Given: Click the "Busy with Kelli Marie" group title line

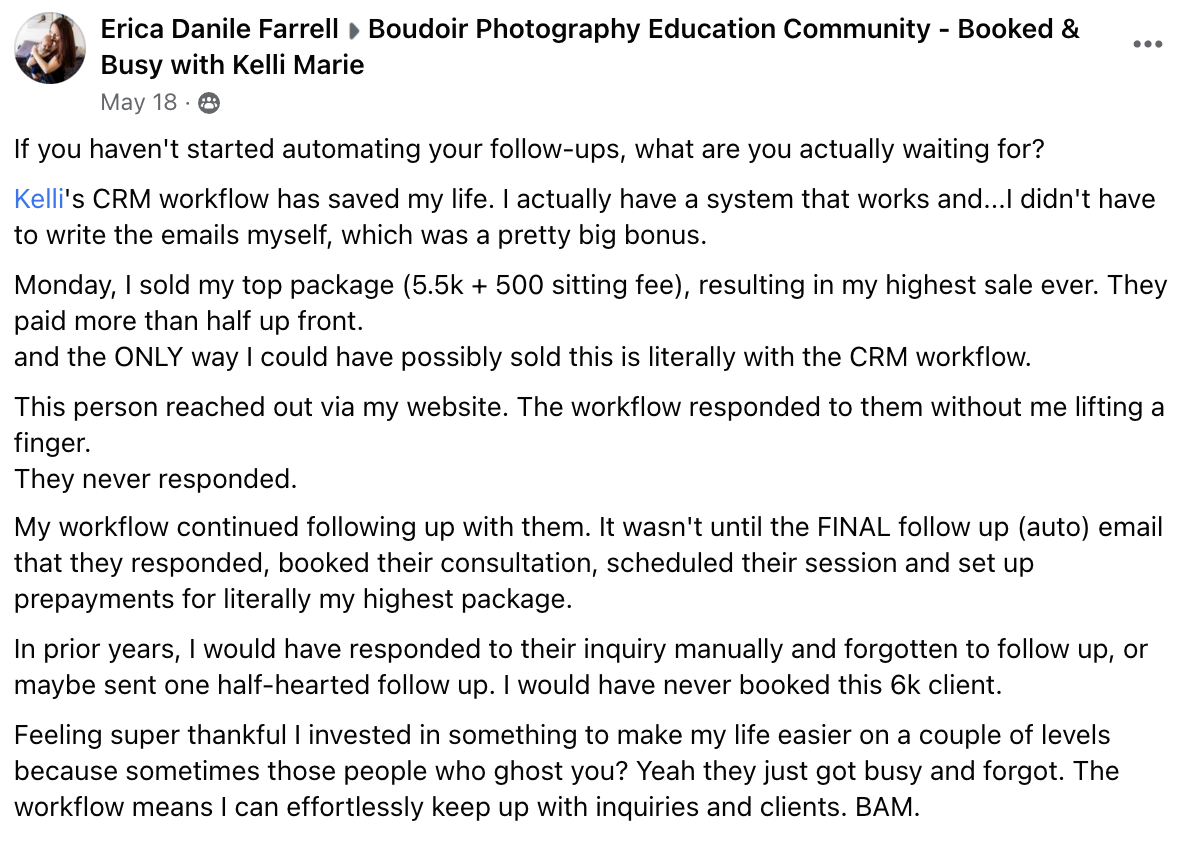Looking at the screenshot, I should click(232, 65).
